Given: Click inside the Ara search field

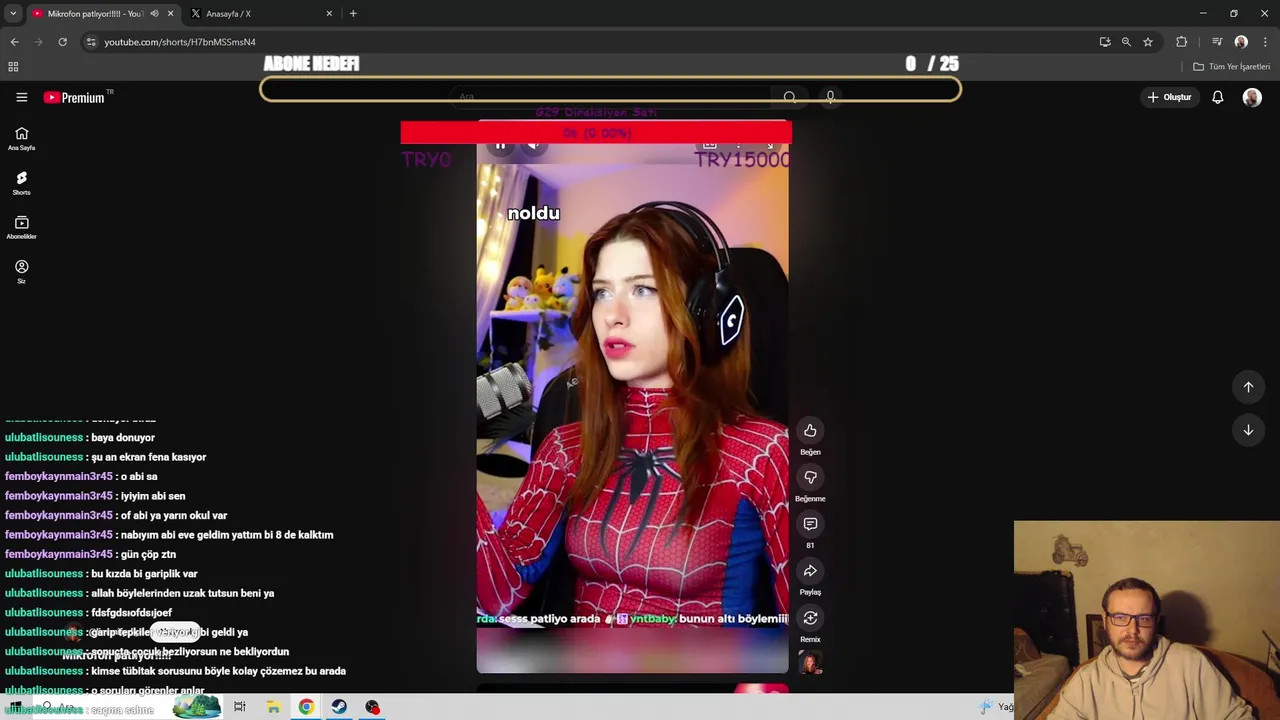Looking at the screenshot, I should [x=610, y=96].
